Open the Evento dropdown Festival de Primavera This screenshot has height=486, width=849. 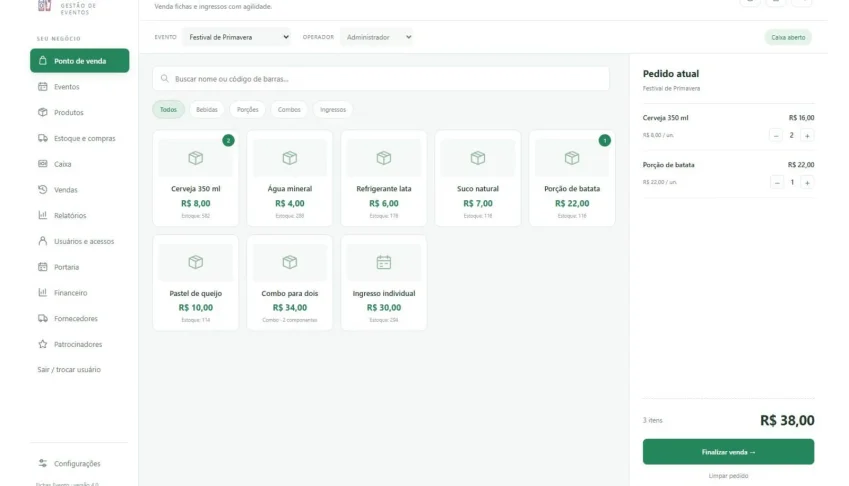click(237, 37)
